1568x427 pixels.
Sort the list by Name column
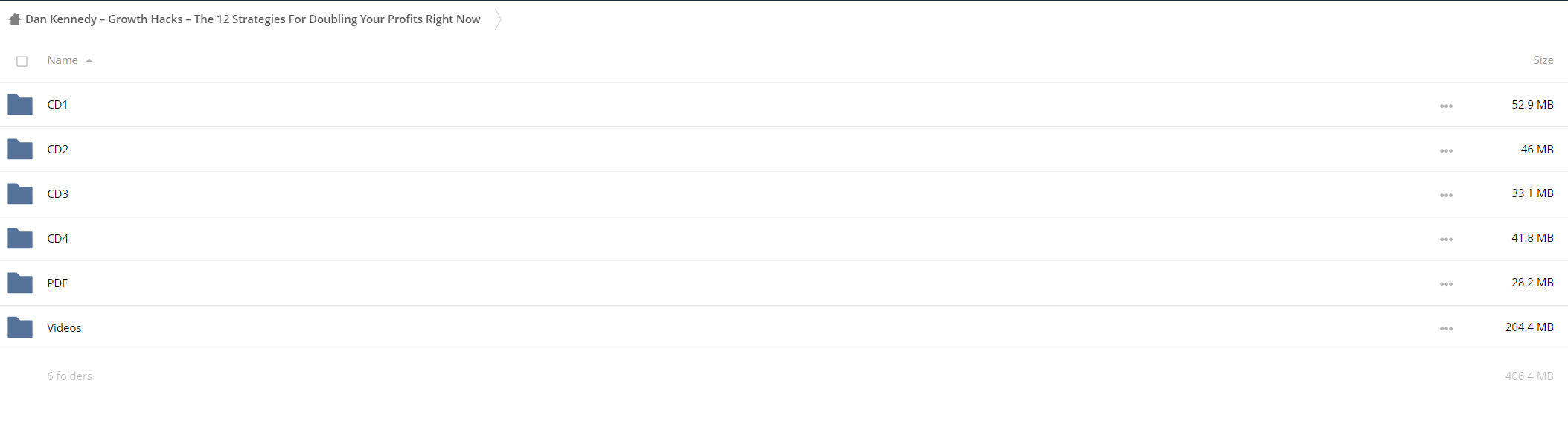[x=63, y=60]
